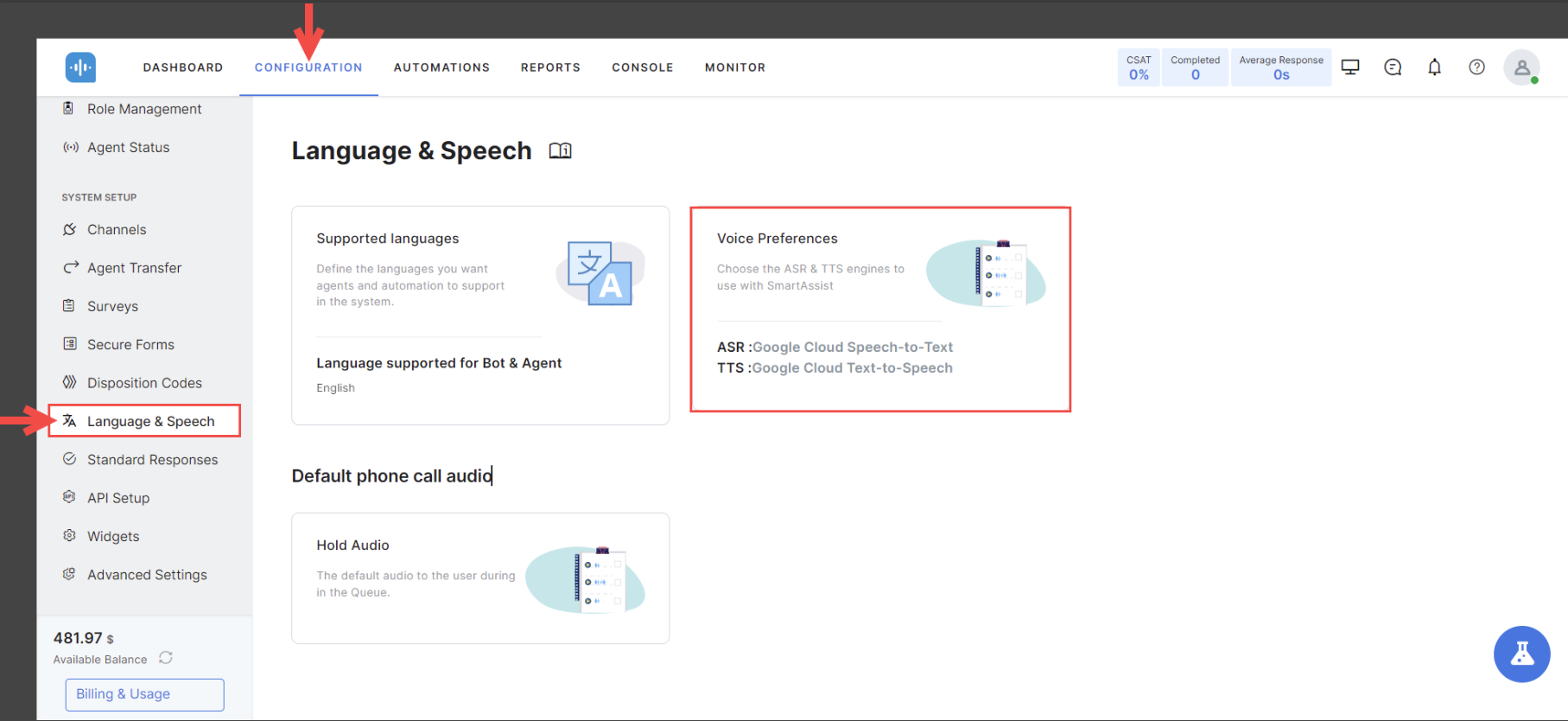Open the Supported languages card title

click(388, 239)
